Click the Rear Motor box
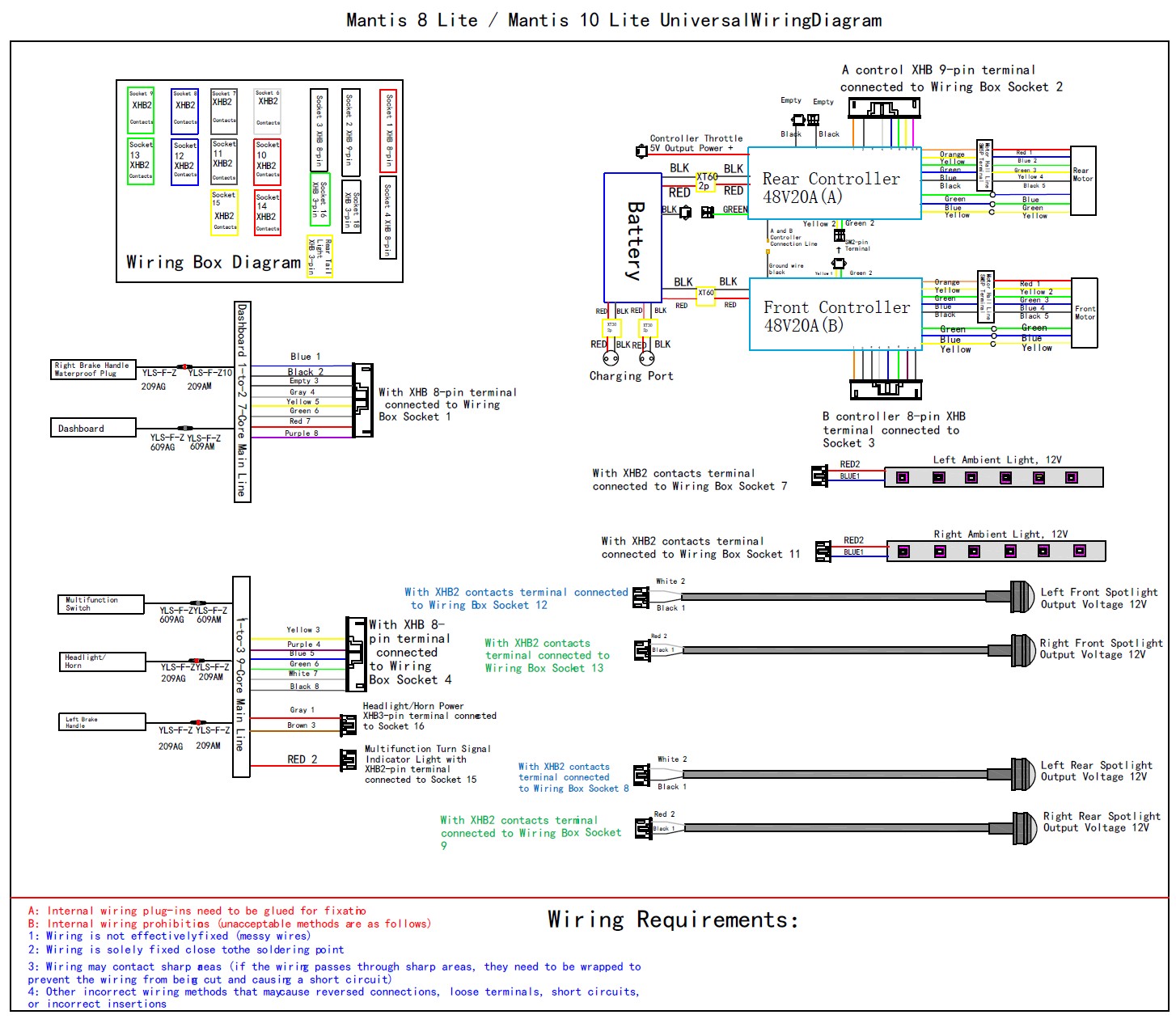Viewport: 1176px width, 1019px height. (x=1083, y=180)
